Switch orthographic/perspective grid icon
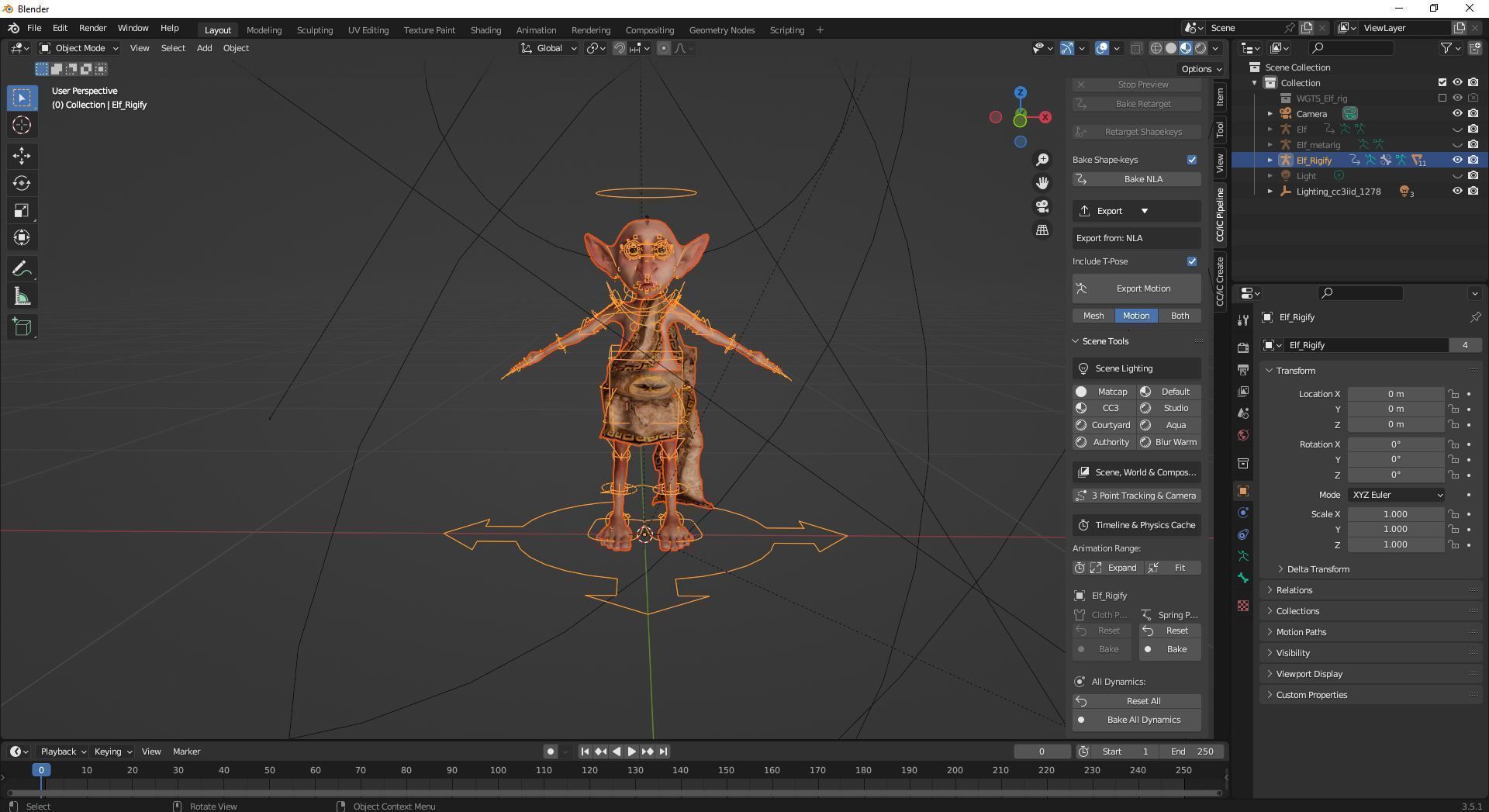 pos(1042,230)
